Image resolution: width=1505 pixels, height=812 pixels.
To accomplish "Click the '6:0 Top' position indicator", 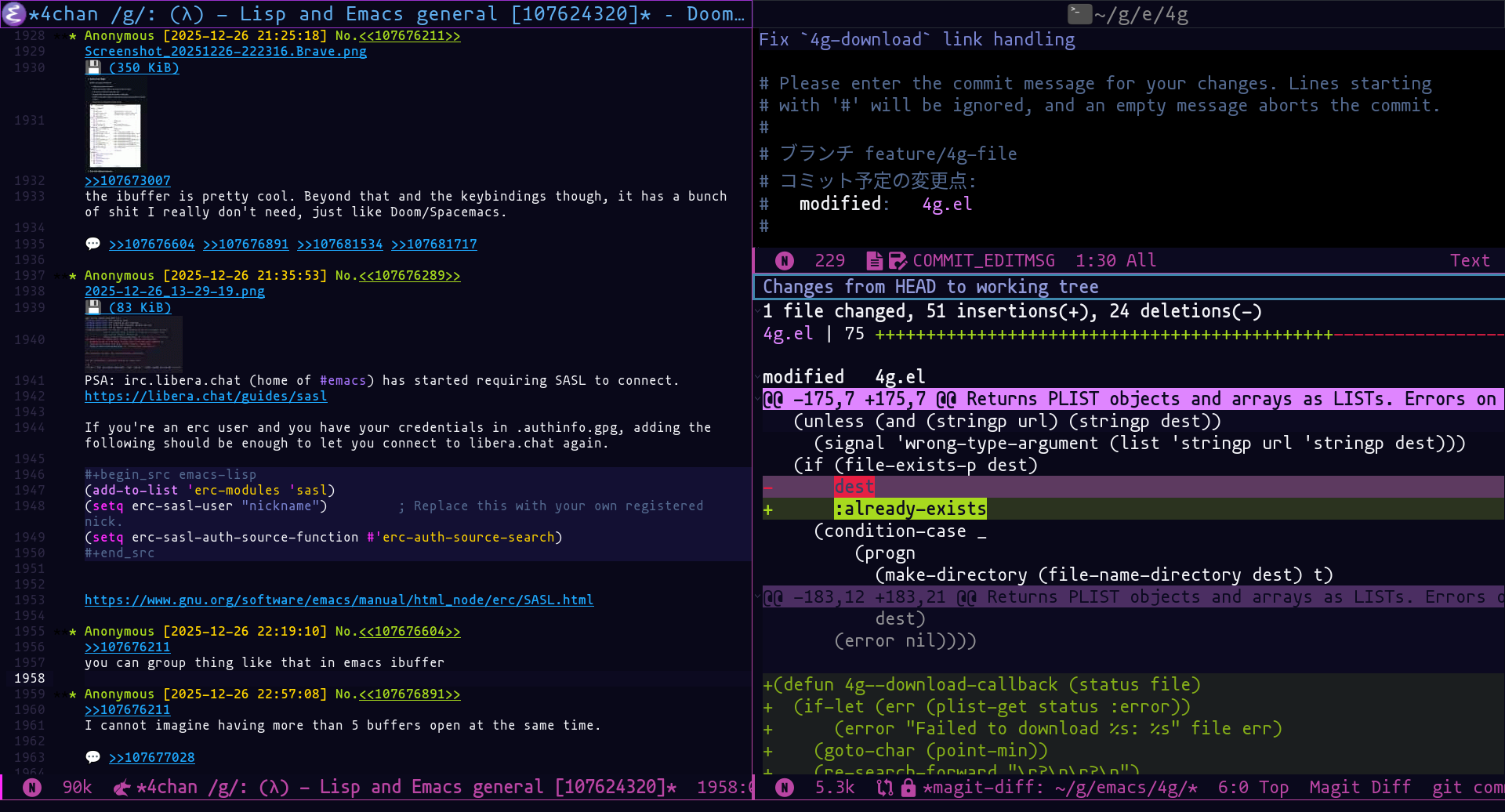I will [x=1253, y=788].
